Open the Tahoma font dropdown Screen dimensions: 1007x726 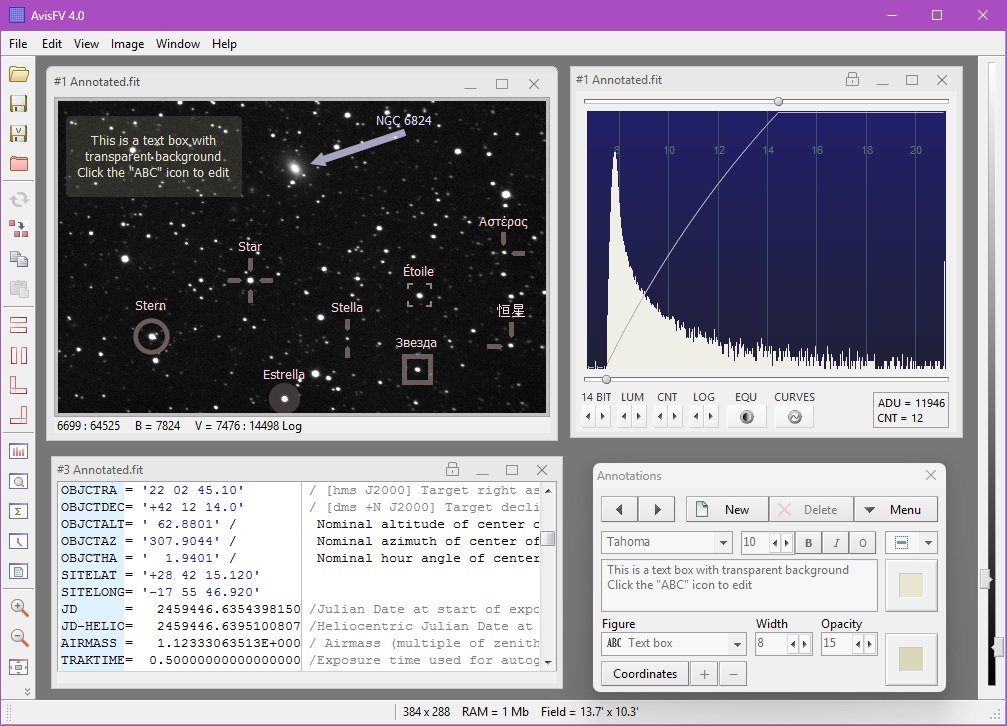667,542
